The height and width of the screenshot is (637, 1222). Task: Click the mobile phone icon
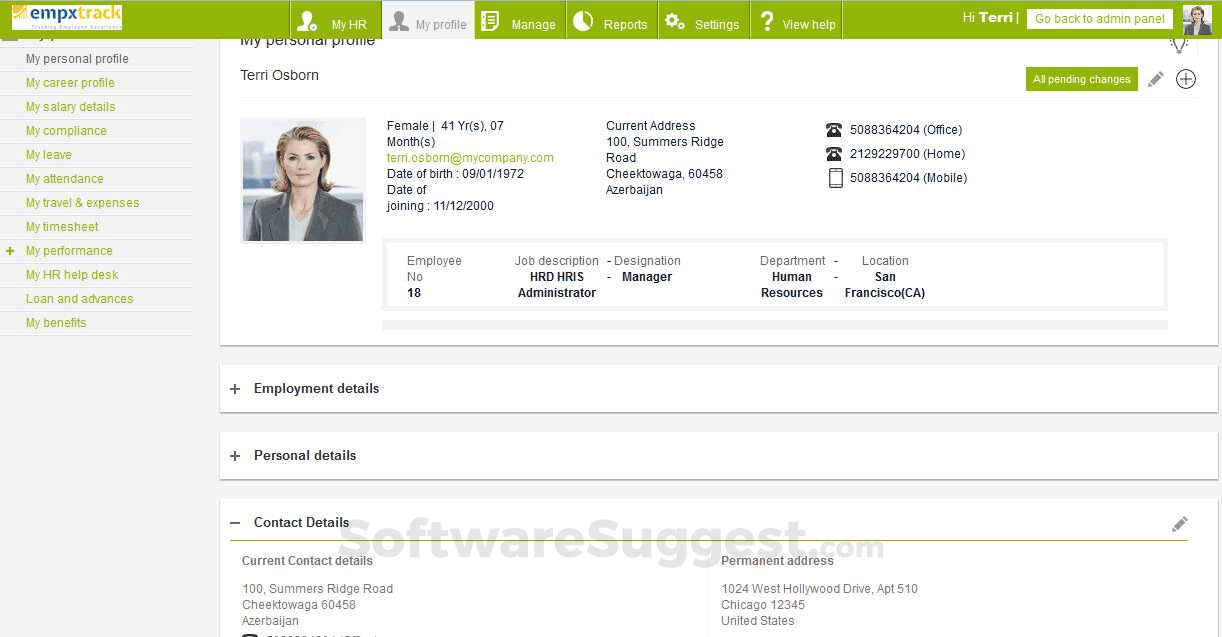tap(834, 178)
